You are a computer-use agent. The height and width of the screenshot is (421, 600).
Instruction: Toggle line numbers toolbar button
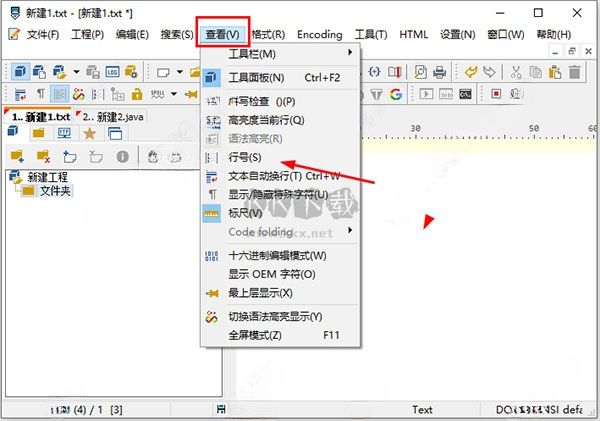pyautogui.click(x=98, y=94)
